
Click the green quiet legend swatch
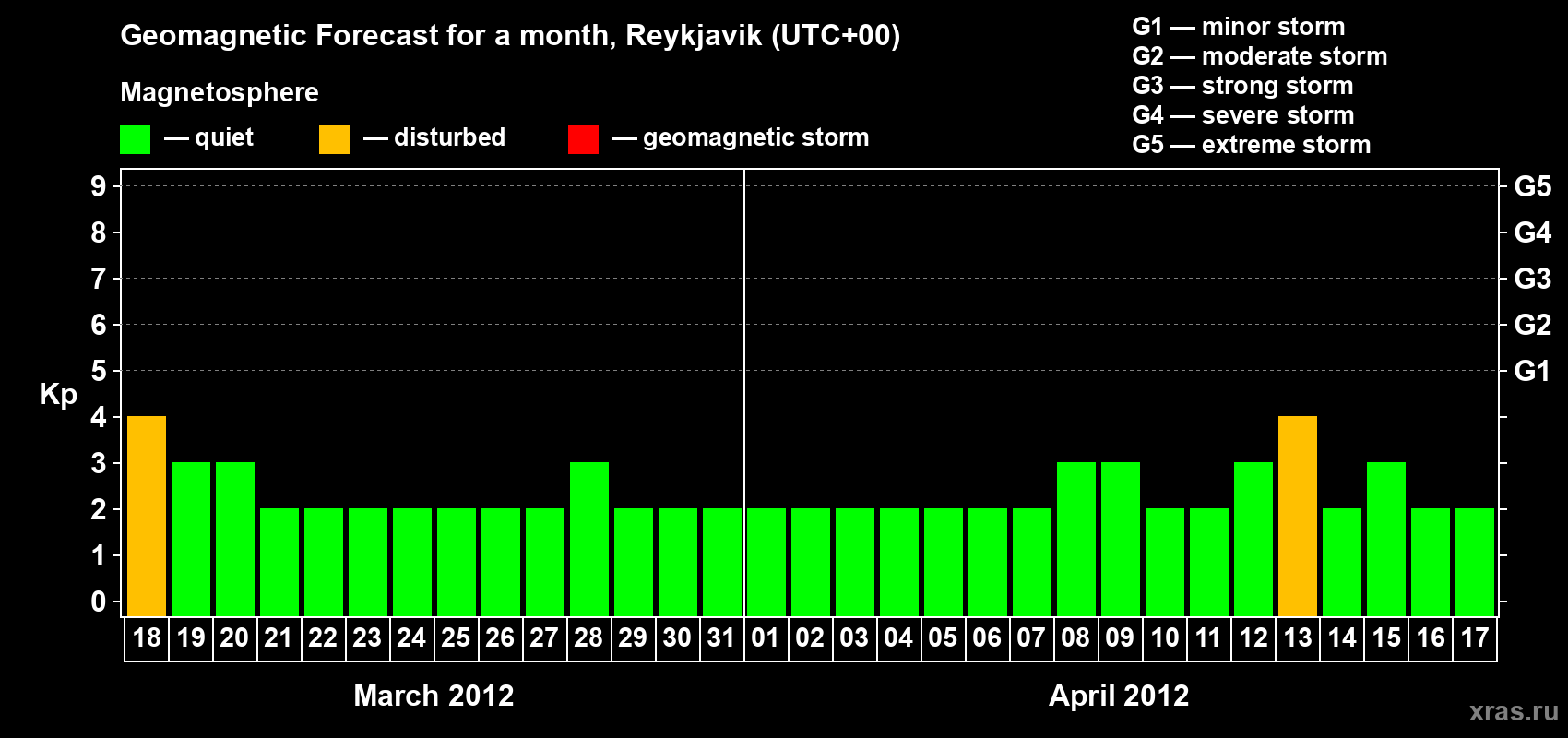click(x=135, y=139)
